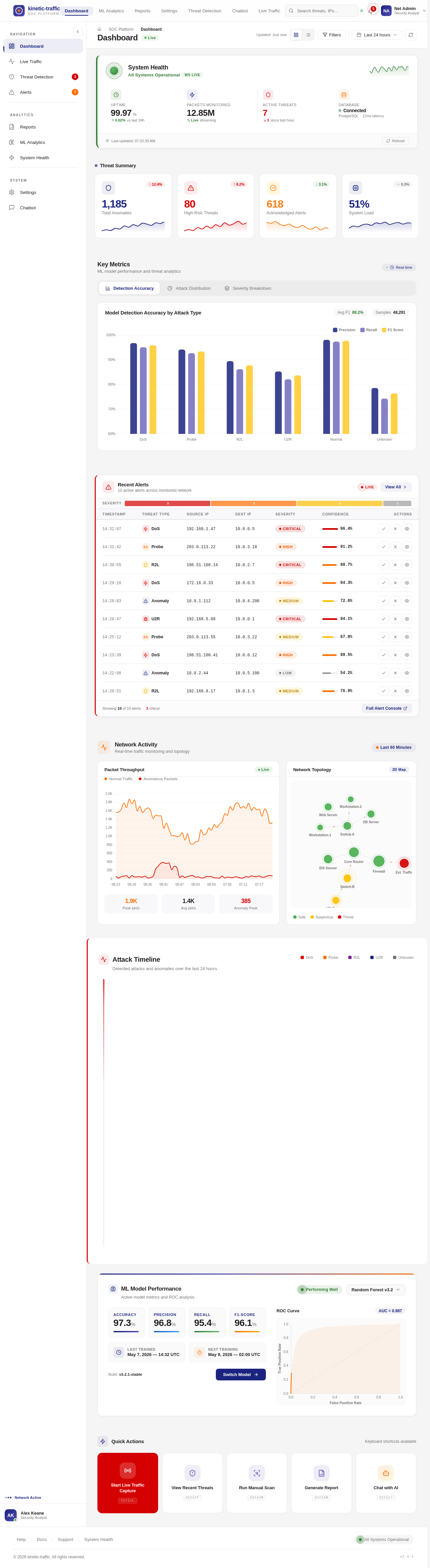Image resolution: width=430 pixels, height=1568 pixels.
Task: Click the red critical segment of the severity bar
Action: 167,503
